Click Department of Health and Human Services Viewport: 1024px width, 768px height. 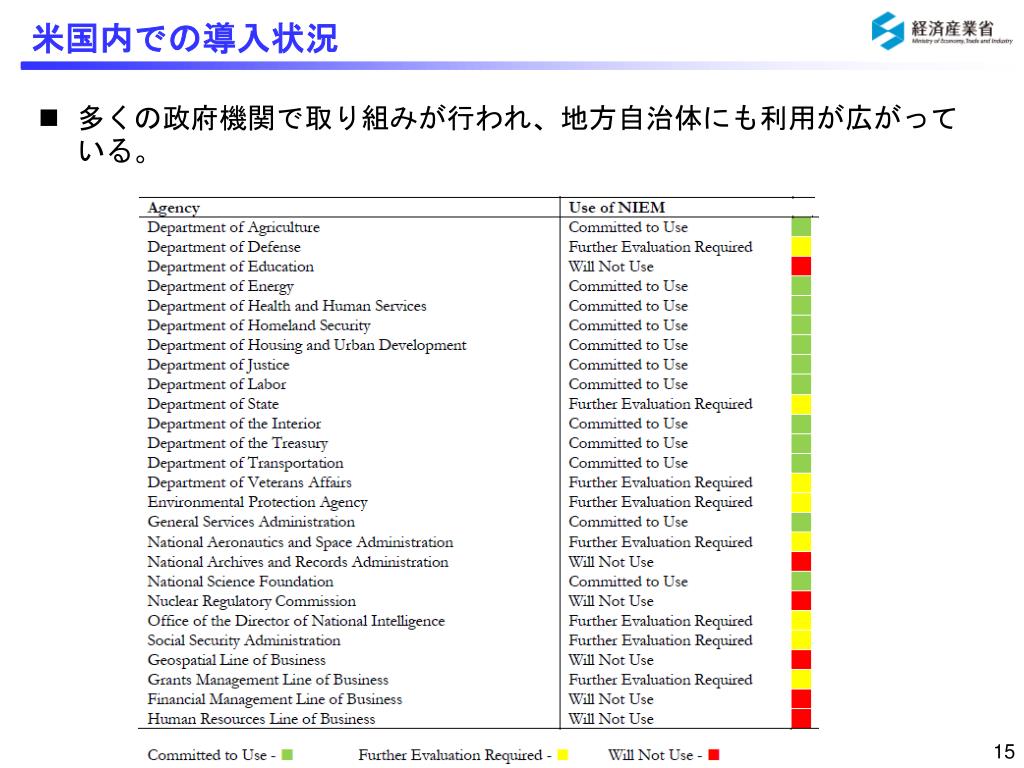287,306
